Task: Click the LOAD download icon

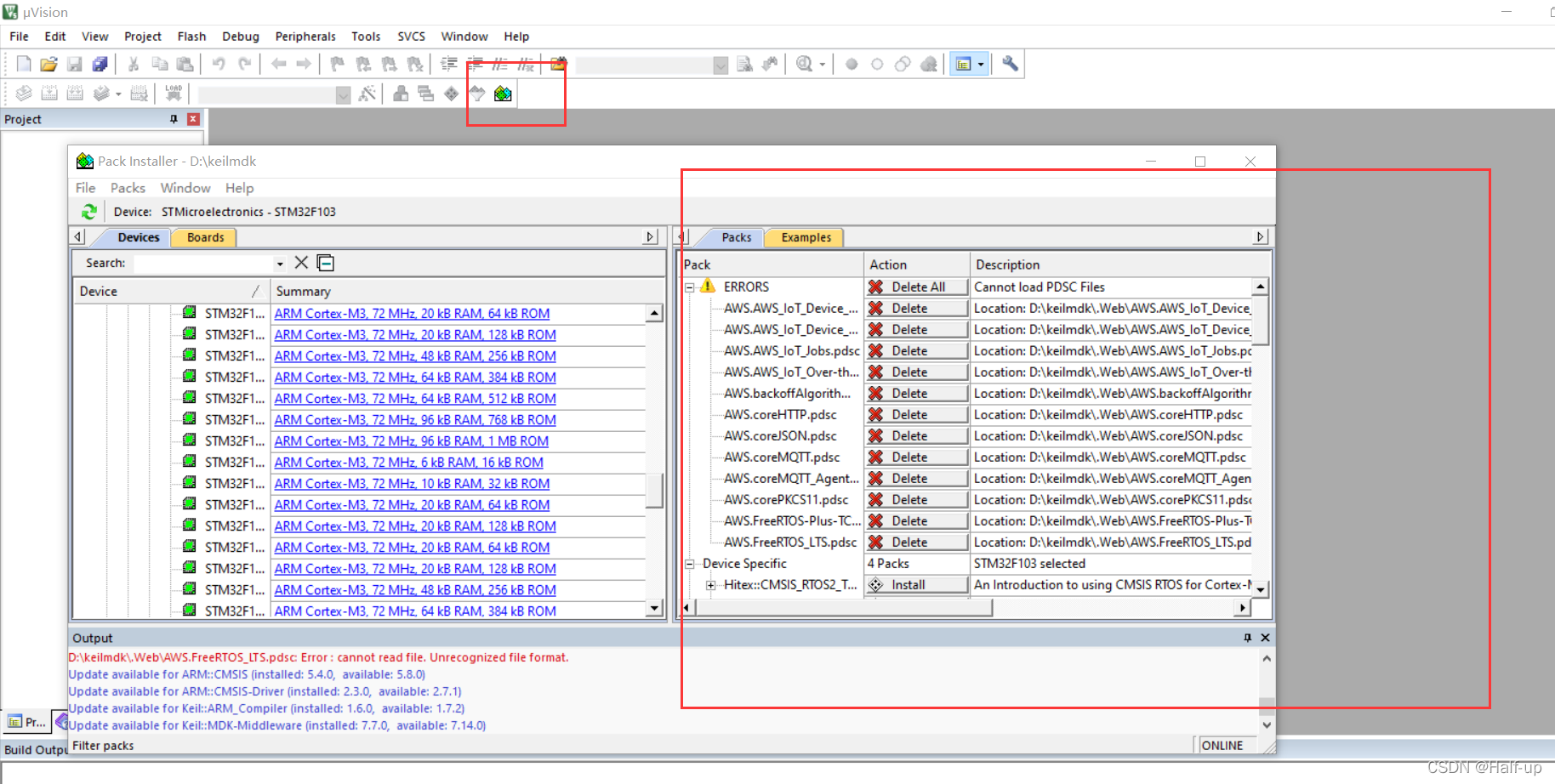Action: (x=174, y=94)
